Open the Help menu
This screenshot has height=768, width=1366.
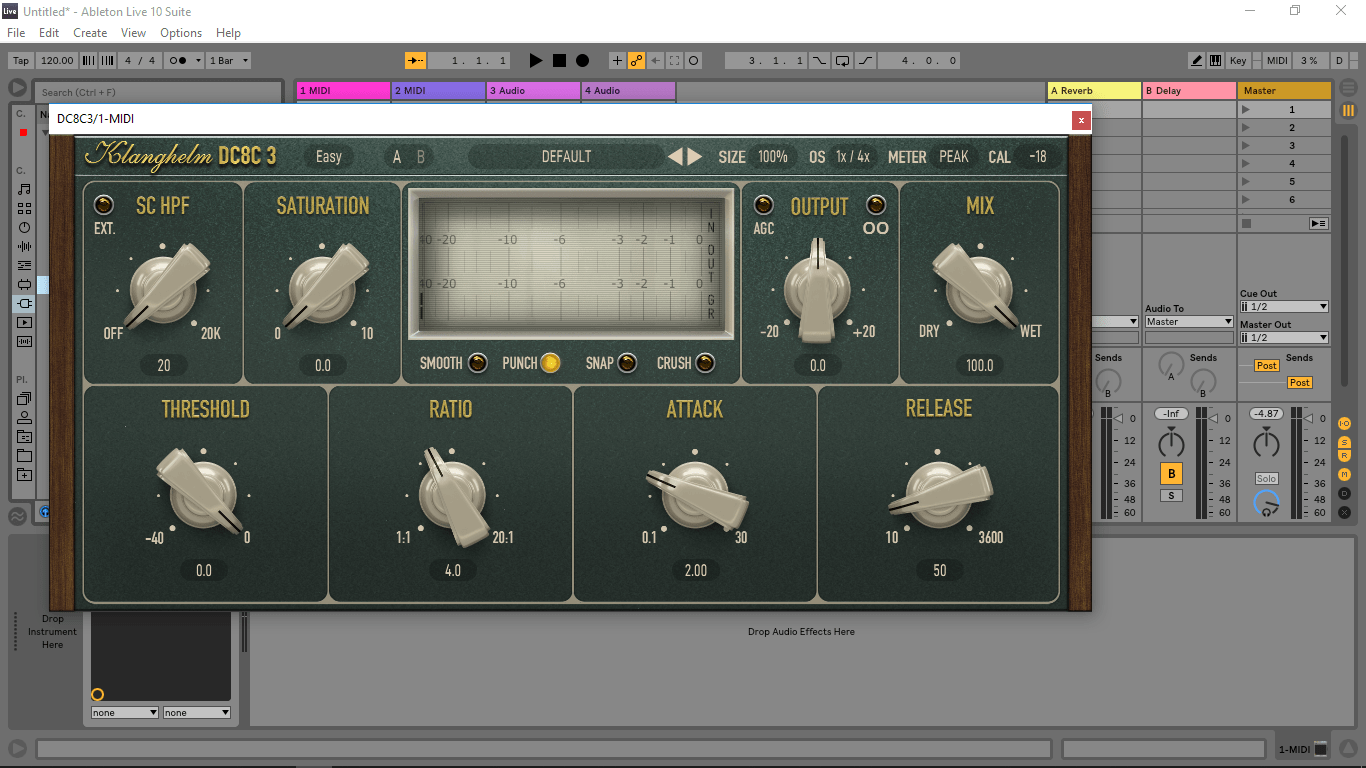228,33
